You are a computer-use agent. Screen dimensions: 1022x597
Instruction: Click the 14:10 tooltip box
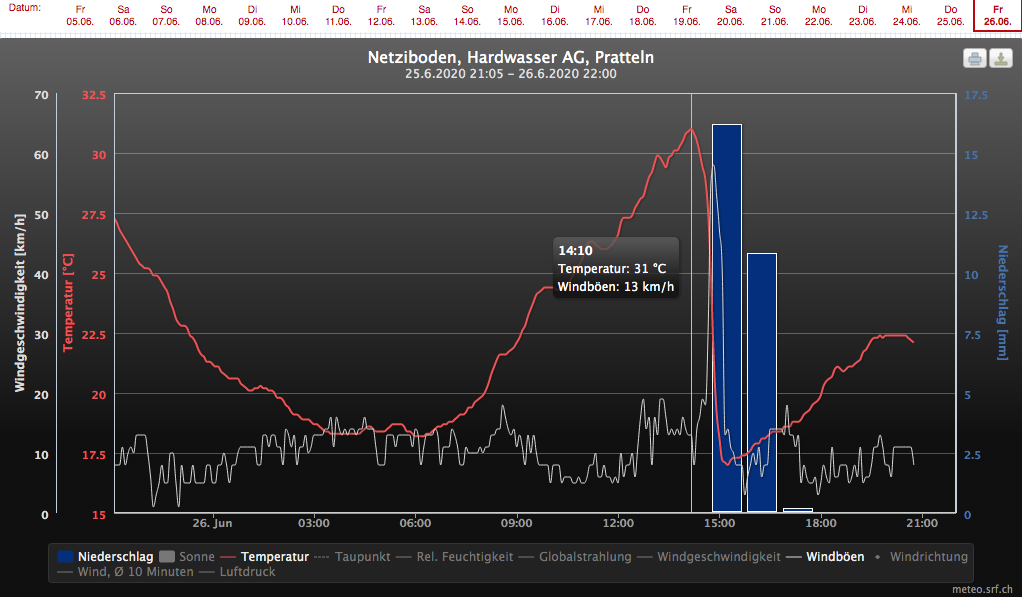point(616,268)
